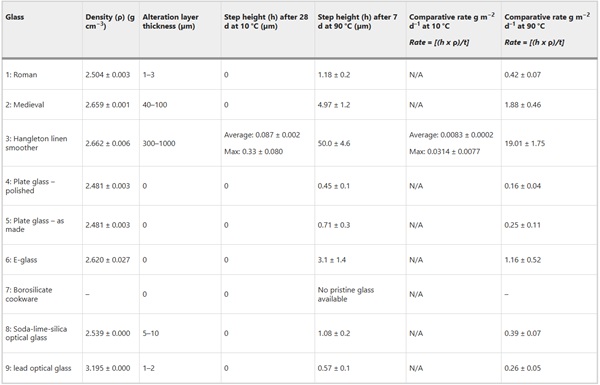Select lead optical glass density 3.195 ± 0.000
This screenshot has width=600, height=385.
click(x=108, y=368)
